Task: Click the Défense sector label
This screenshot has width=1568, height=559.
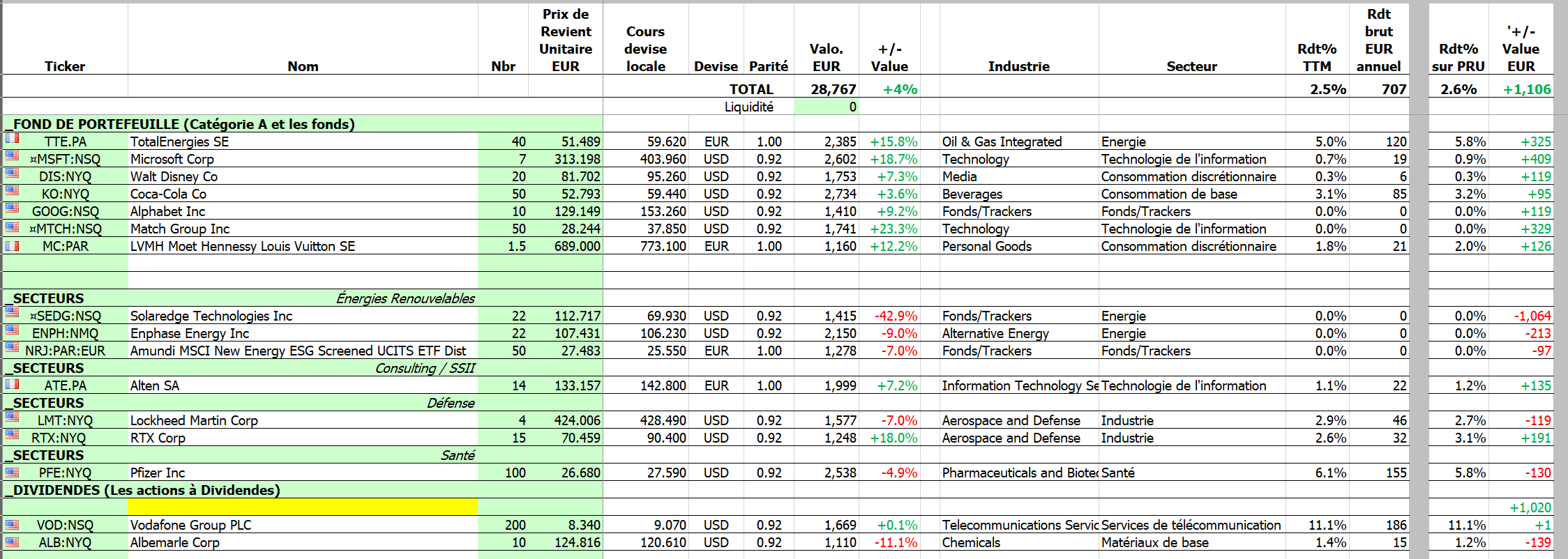Action: tap(451, 403)
